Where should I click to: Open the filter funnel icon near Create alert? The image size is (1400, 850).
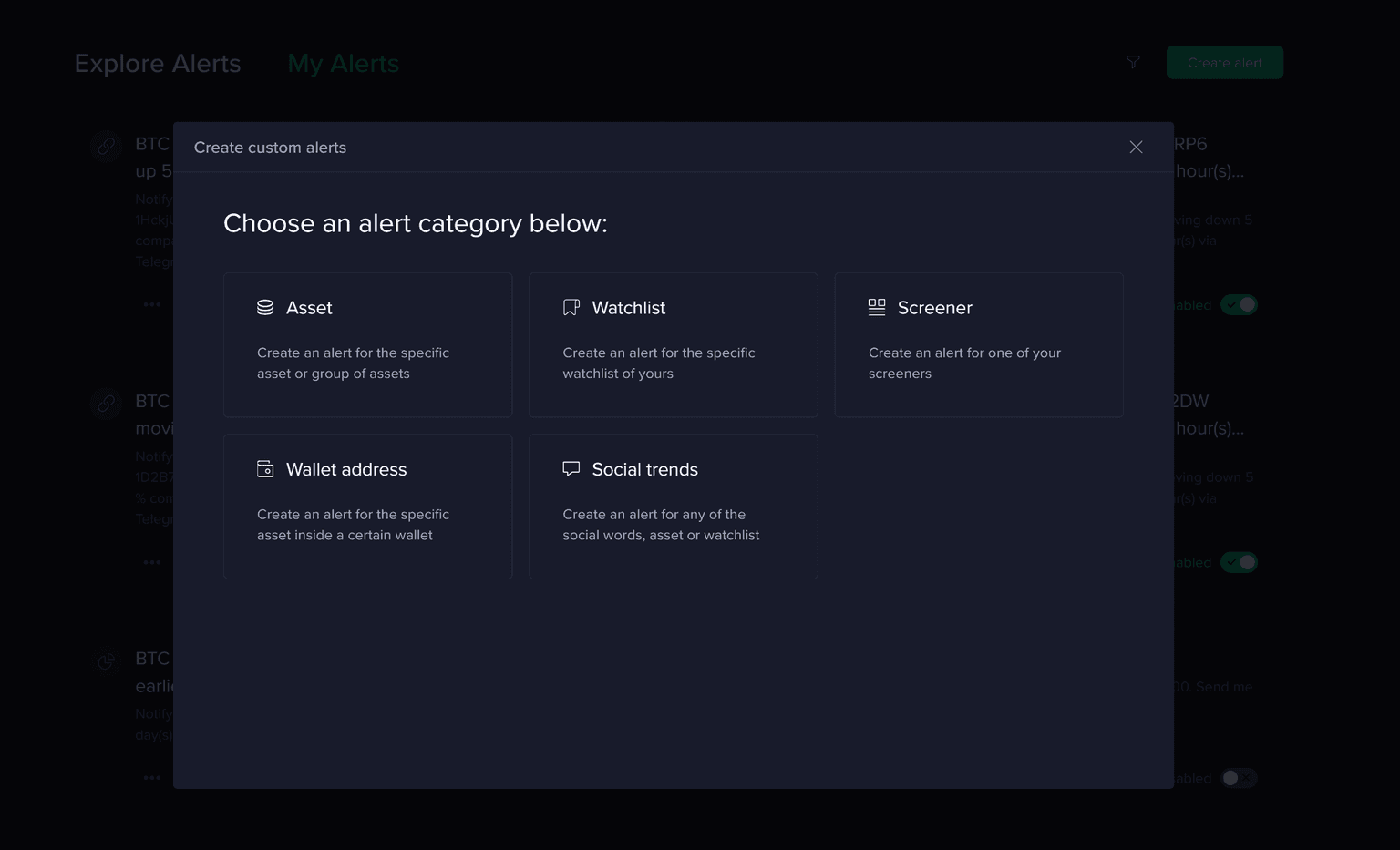pyautogui.click(x=1133, y=63)
